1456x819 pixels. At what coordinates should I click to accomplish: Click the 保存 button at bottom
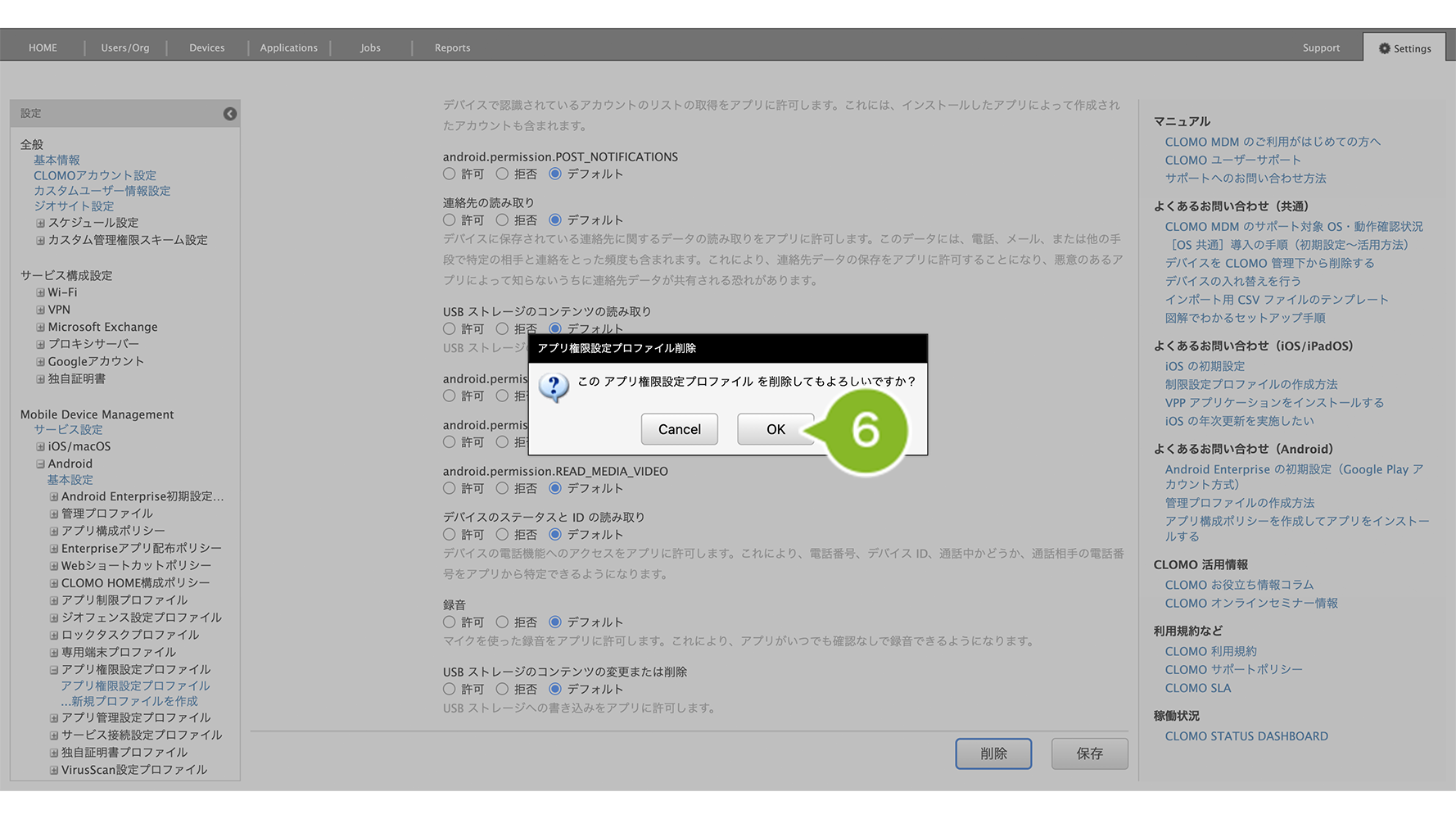tap(1089, 753)
